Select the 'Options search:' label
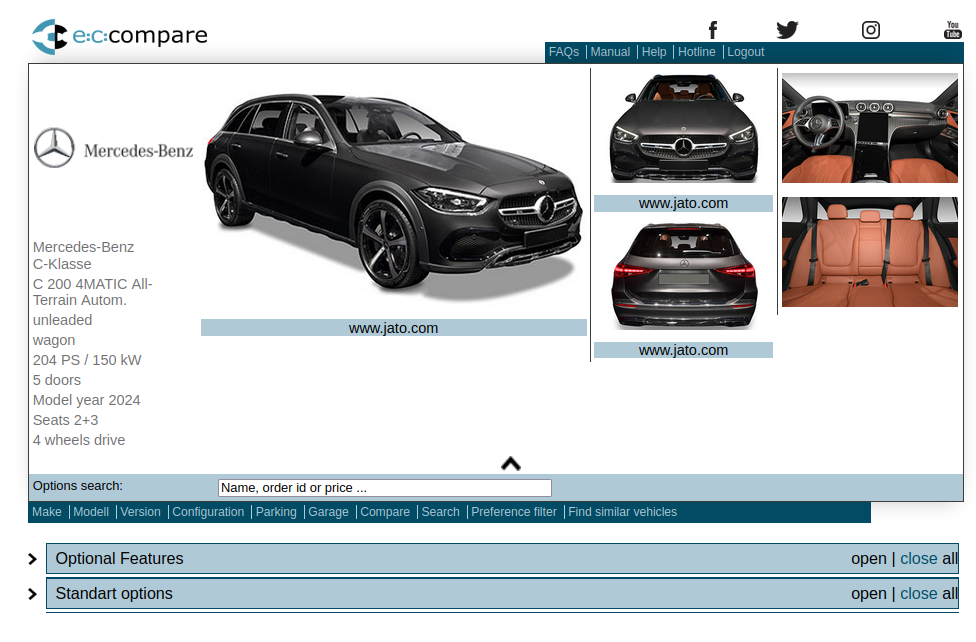 78,486
